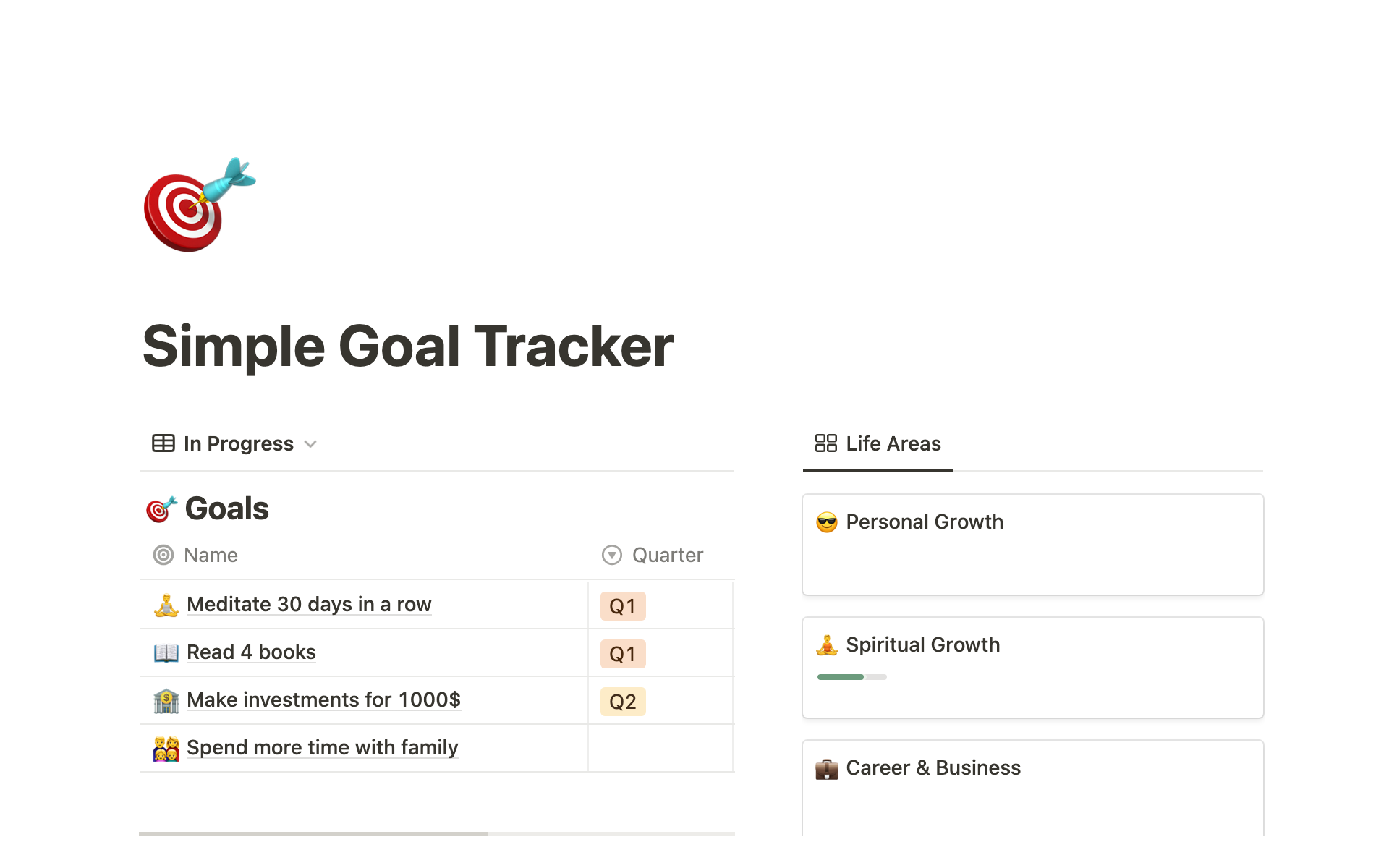Image resolution: width=1389 pixels, height=868 pixels.
Task: Click the gallery icon beside Life Areas
Action: tap(825, 443)
